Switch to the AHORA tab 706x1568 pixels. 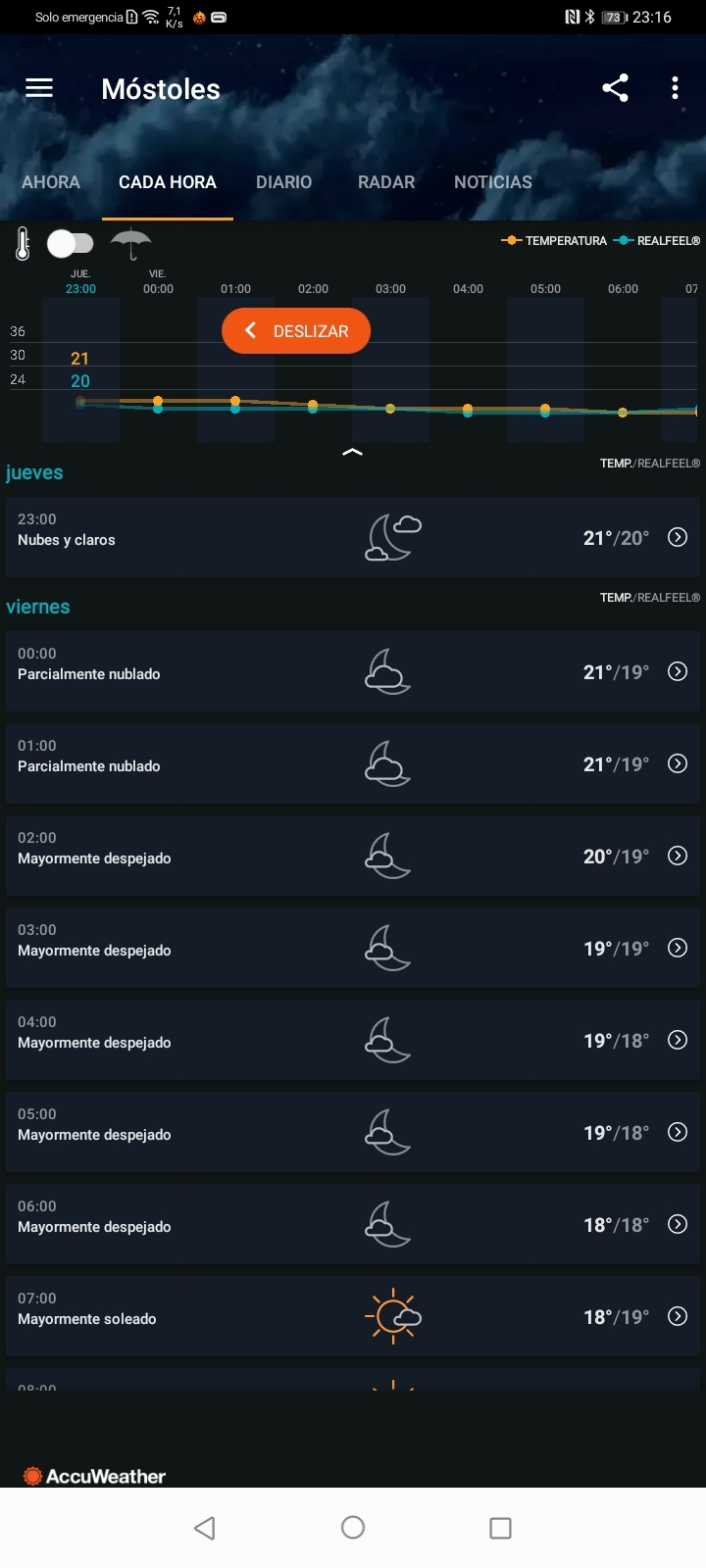[51, 182]
